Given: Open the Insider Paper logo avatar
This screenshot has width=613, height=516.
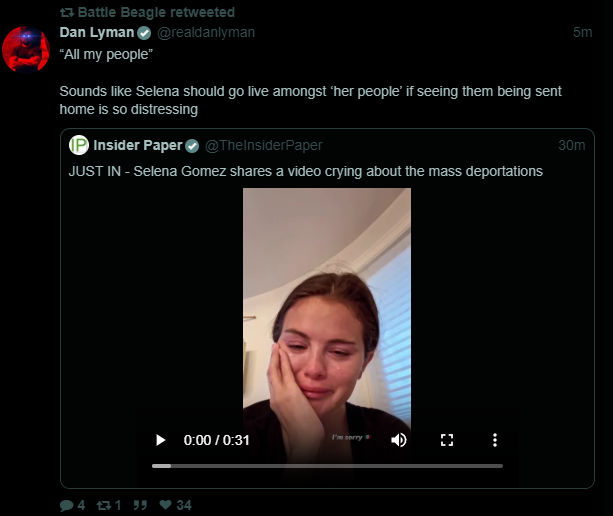Looking at the screenshot, I should click(x=79, y=145).
